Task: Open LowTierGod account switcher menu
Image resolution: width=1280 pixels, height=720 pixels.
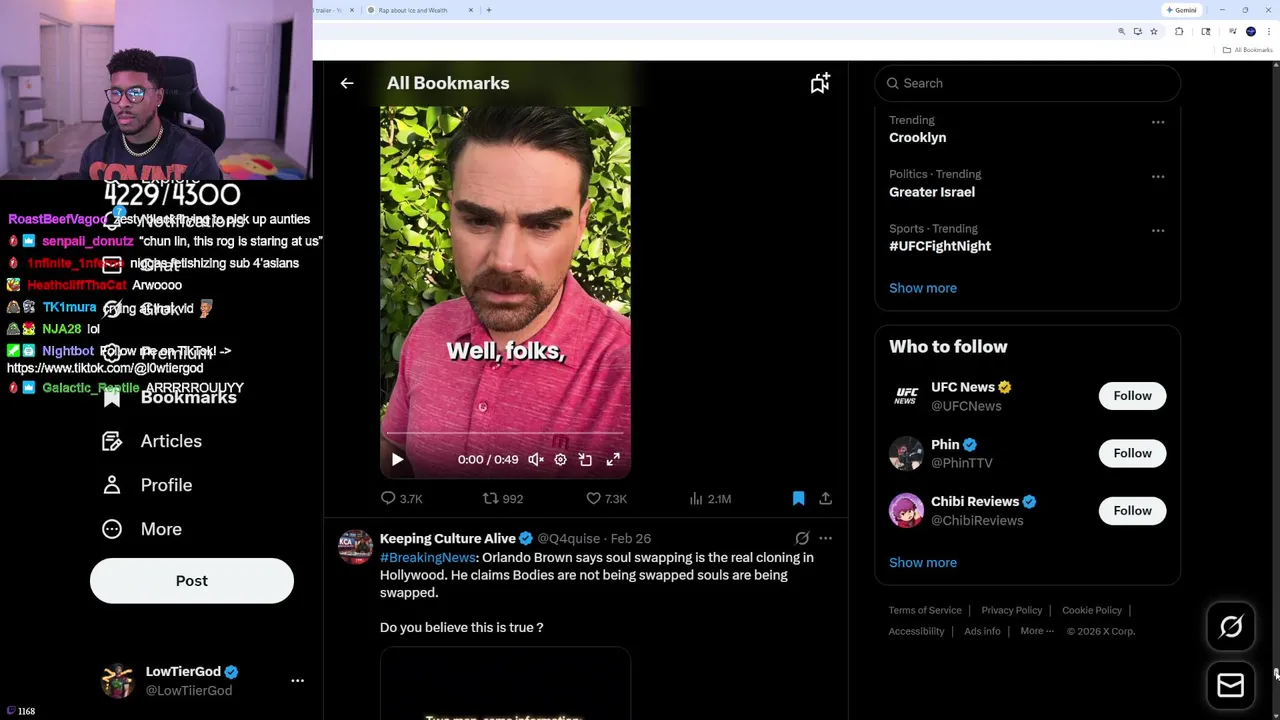Action: 297,680
